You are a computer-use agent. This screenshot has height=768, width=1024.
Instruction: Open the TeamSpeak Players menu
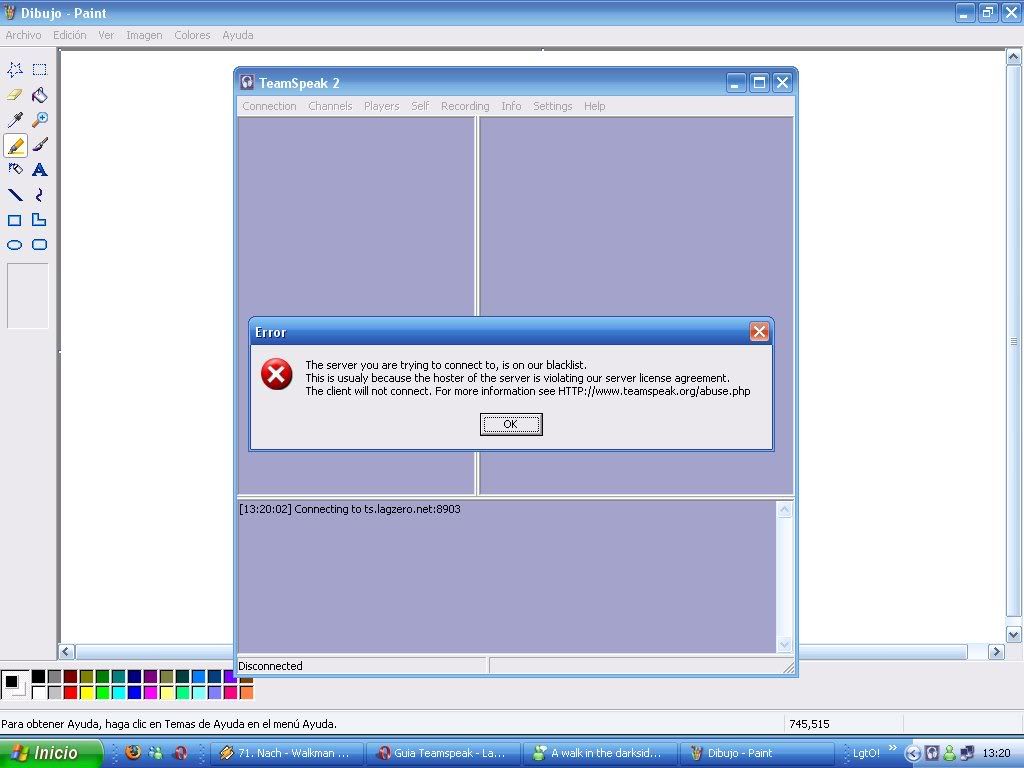click(381, 106)
